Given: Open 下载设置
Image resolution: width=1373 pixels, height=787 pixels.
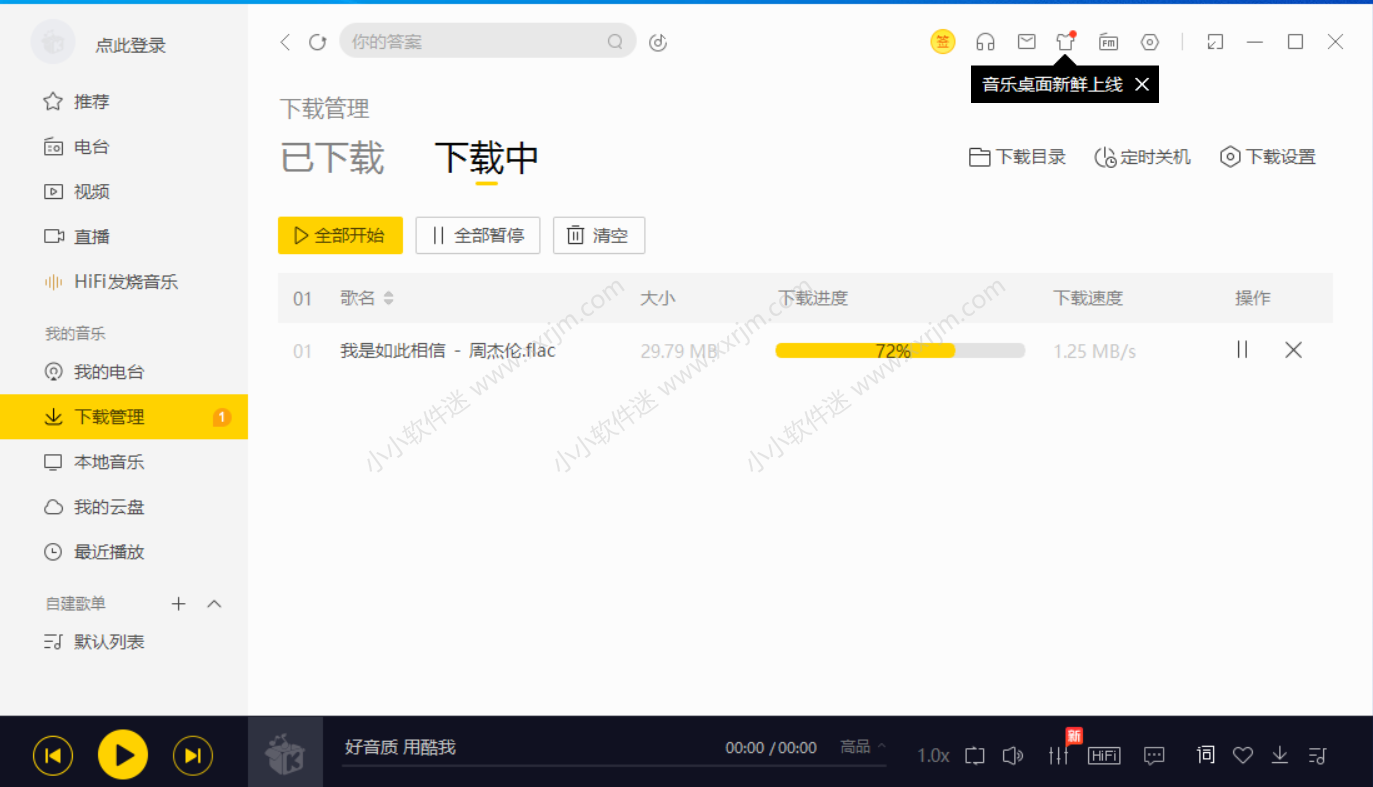Looking at the screenshot, I should coord(1267,157).
